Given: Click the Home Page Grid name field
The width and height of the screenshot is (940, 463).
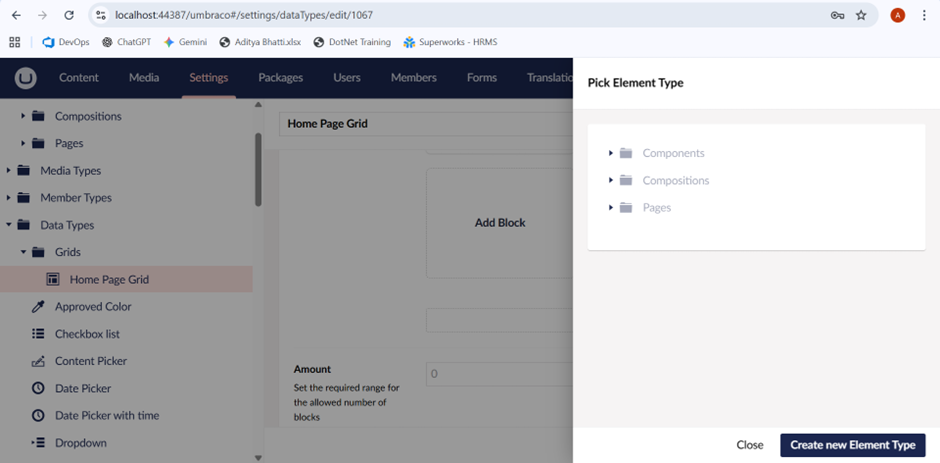Looking at the screenshot, I should (420, 124).
